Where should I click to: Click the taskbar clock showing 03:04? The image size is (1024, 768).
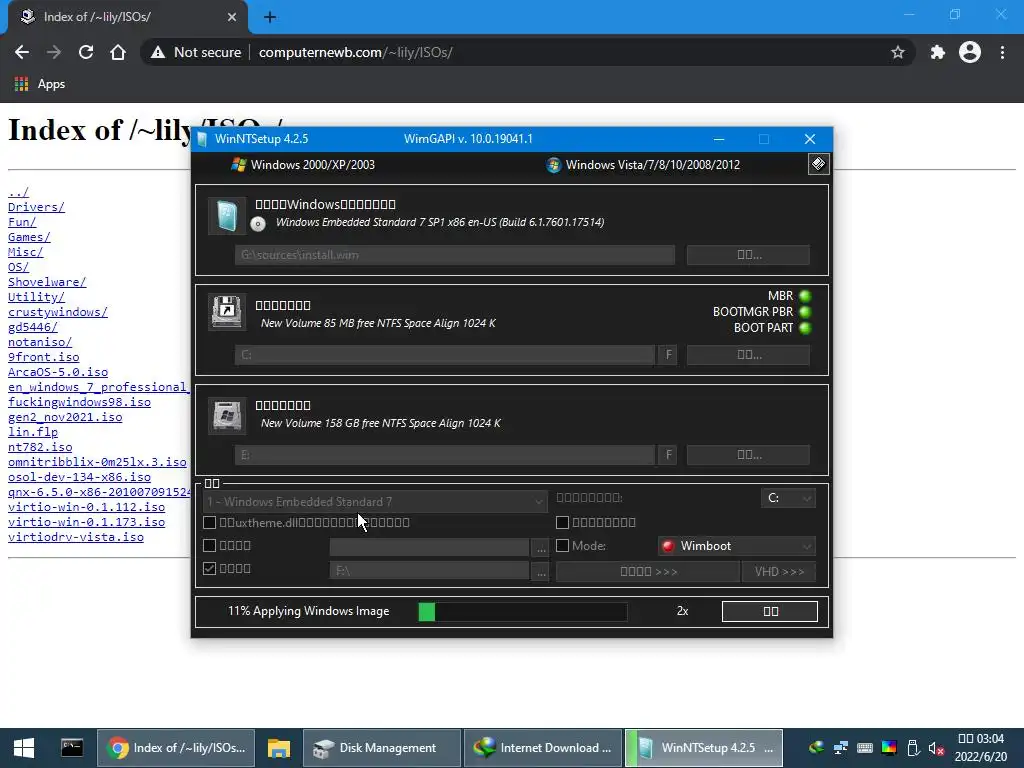[x=981, y=748]
